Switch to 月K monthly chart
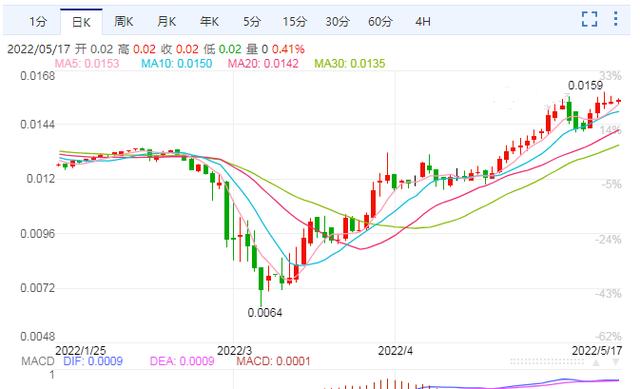The height and width of the screenshot is (389, 640). click(x=166, y=22)
